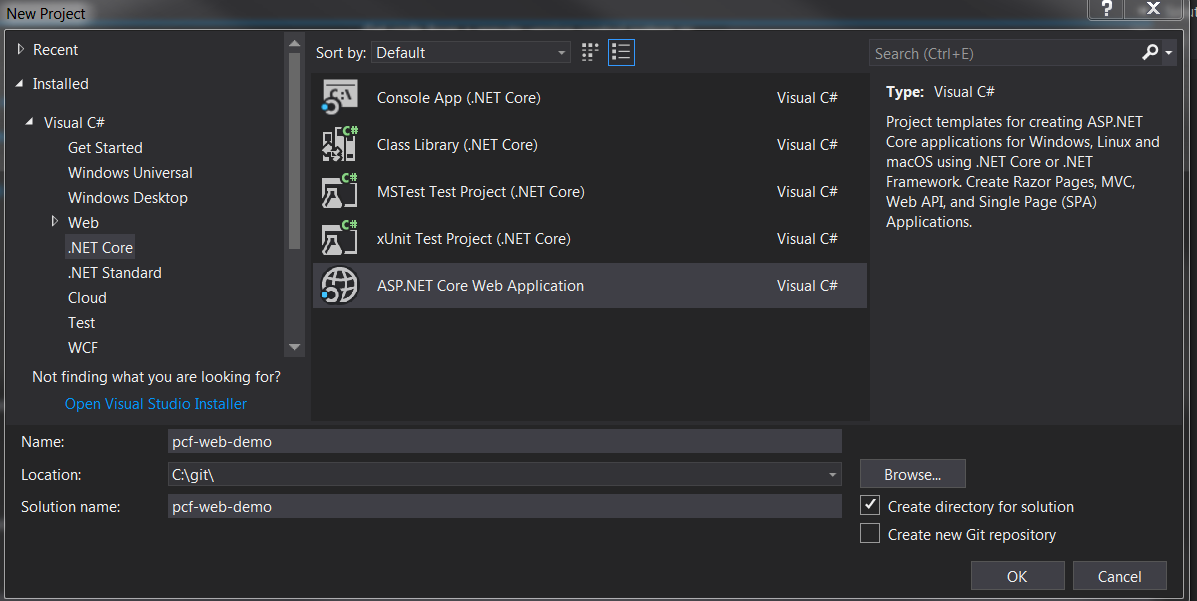Viewport: 1197px width, 601px height.
Task: Click OK to create project
Action: click(1018, 576)
